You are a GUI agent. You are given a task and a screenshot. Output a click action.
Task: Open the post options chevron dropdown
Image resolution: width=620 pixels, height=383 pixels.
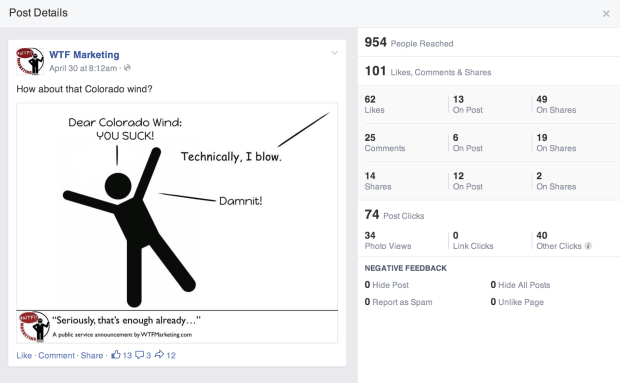tap(335, 53)
